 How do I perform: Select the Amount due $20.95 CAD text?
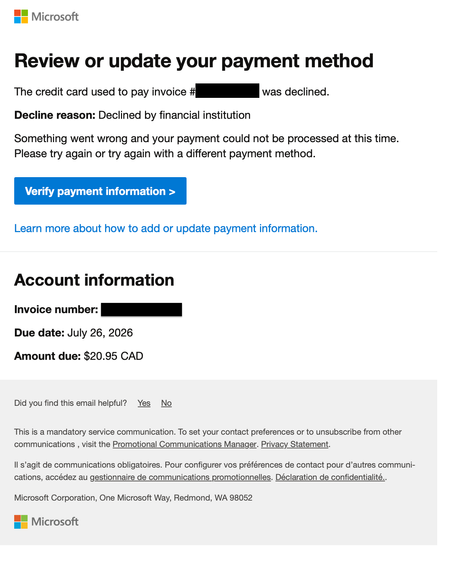click(79, 356)
